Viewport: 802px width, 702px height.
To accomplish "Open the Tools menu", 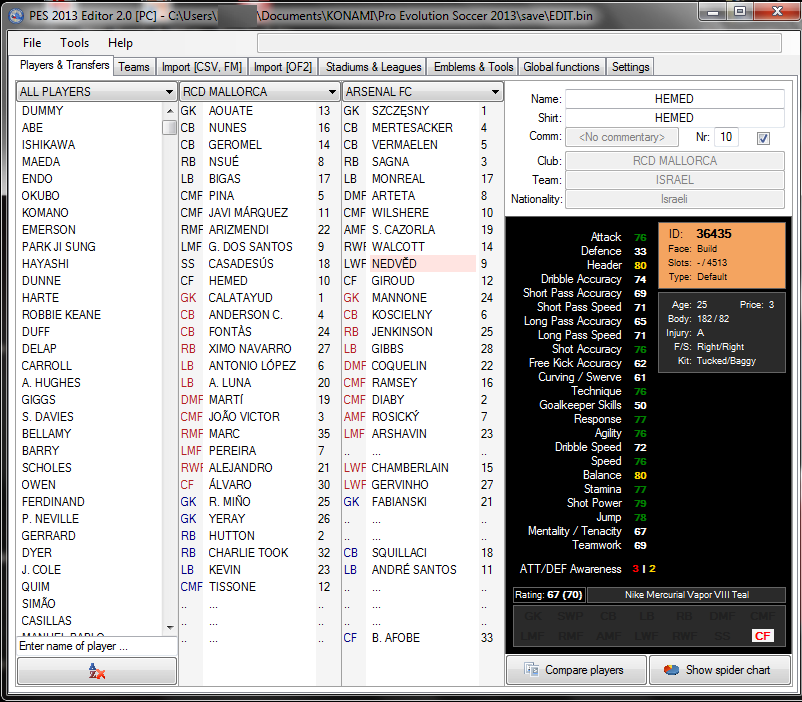I will [74, 43].
